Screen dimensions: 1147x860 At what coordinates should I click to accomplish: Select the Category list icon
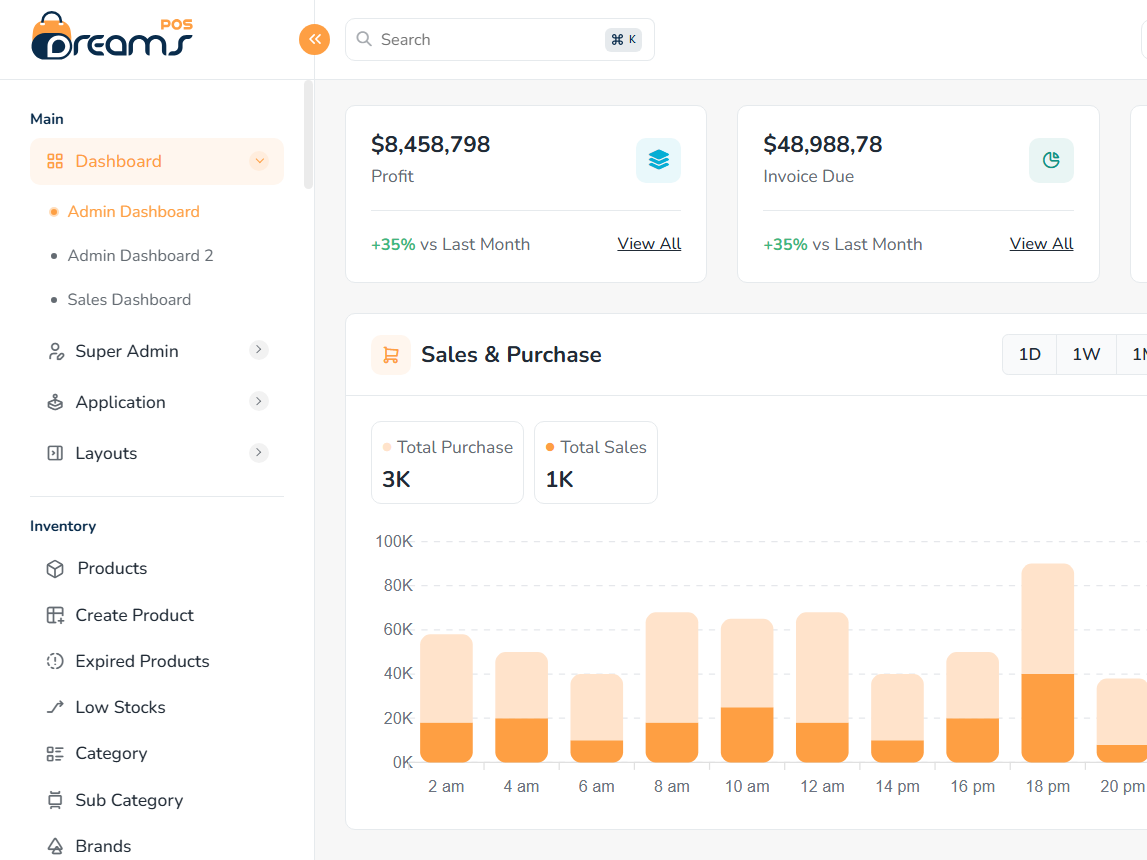(55, 752)
